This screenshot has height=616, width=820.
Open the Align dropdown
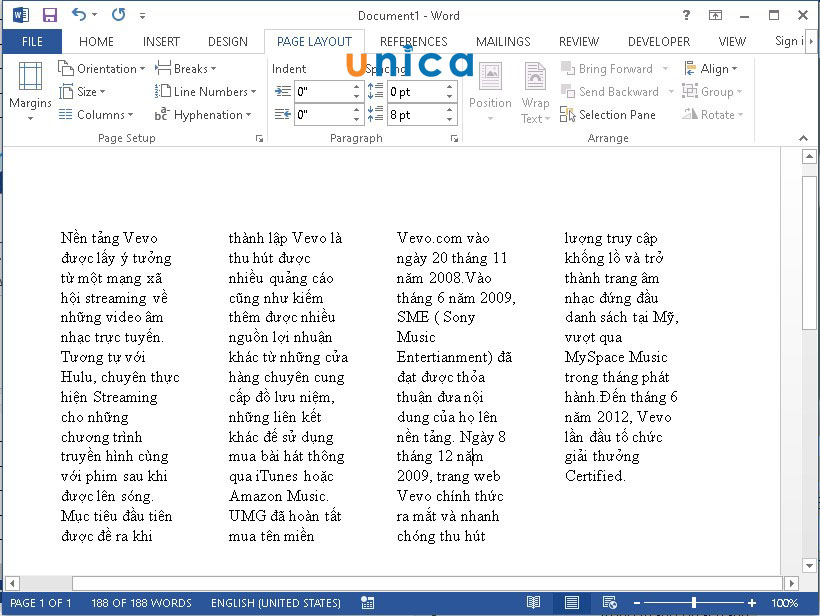711,69
